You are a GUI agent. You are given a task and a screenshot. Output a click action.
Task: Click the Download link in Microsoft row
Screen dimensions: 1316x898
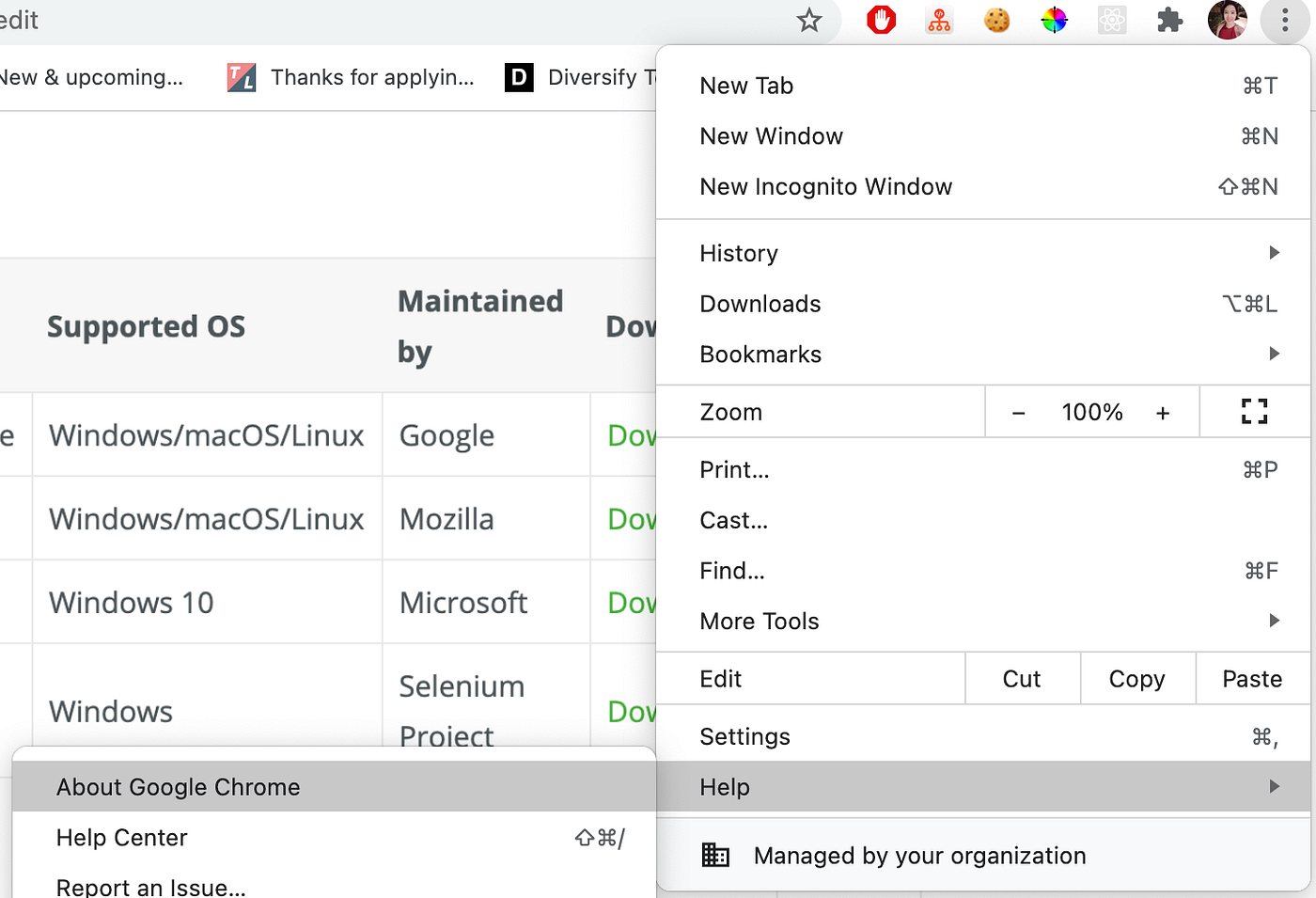pyautogui.click(x=632, y=603)
